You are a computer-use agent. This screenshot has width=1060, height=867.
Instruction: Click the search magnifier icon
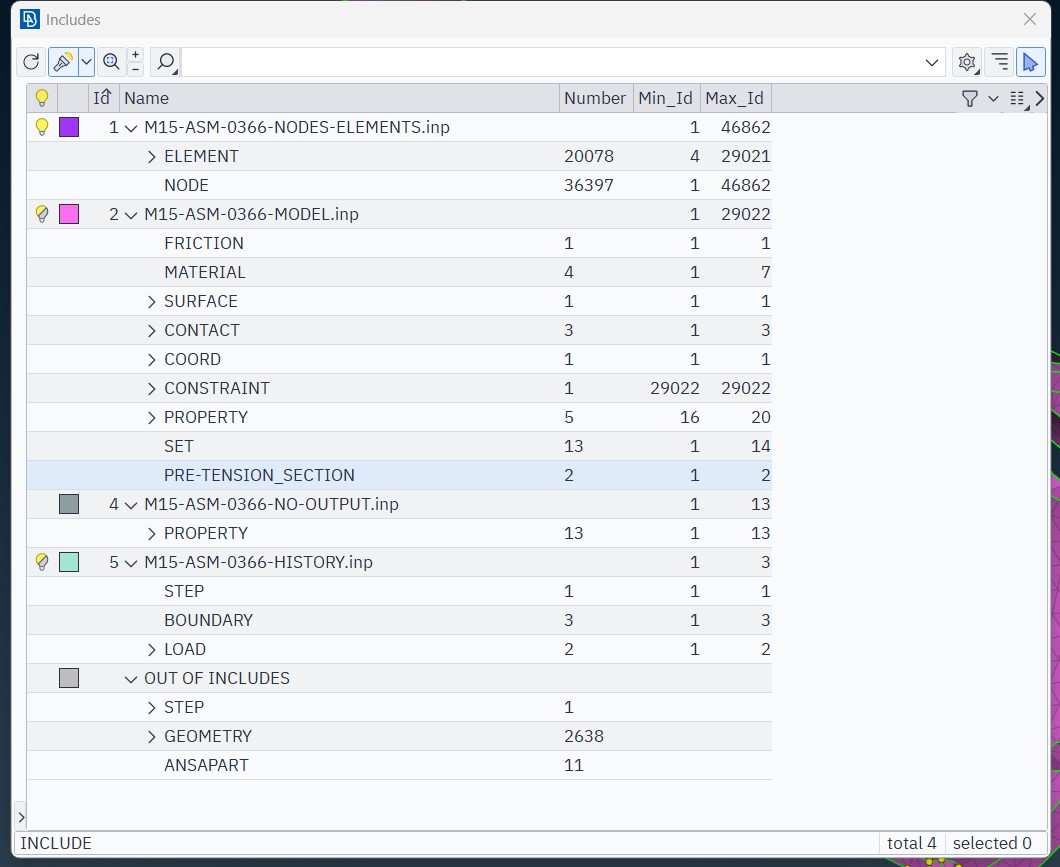tap(165, 62)
